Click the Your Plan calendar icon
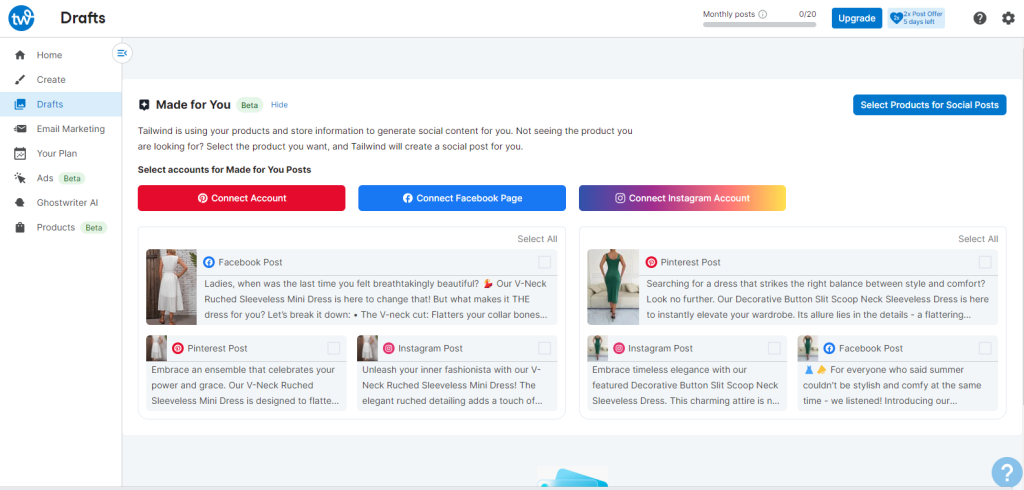This screenshot has width=1024, height=490. pos(20,154)
